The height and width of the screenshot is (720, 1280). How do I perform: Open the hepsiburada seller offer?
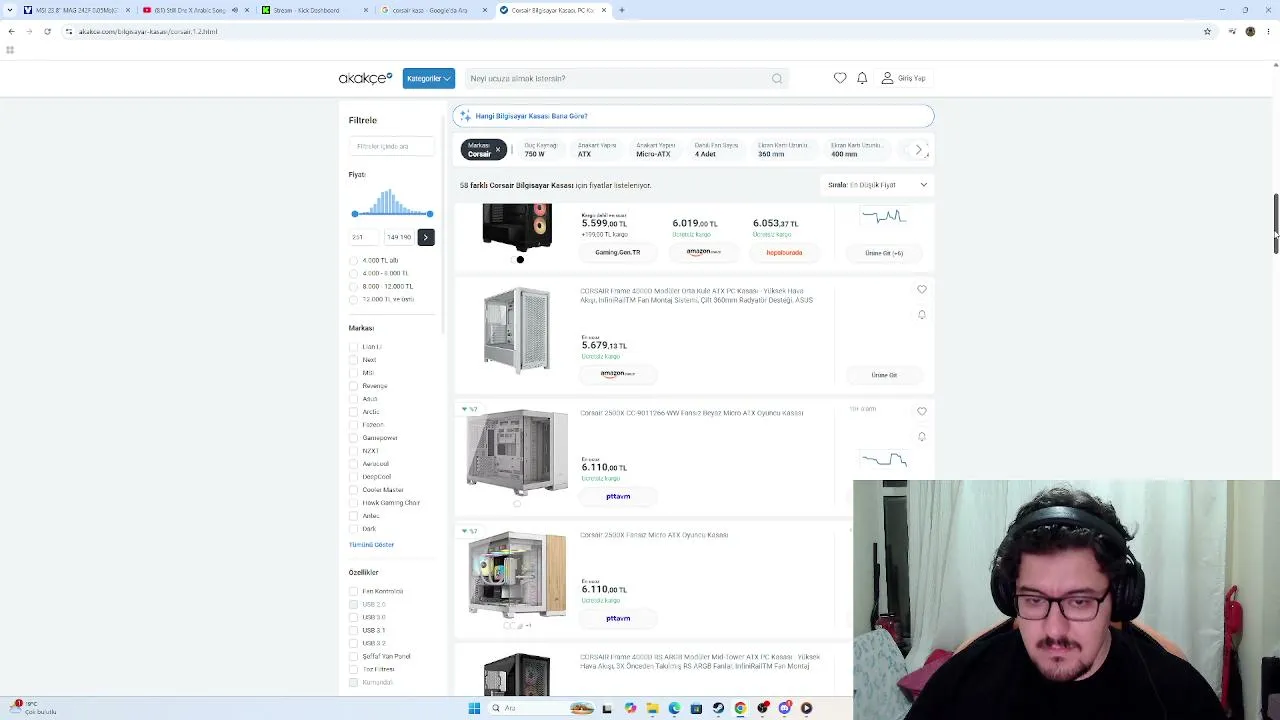(x=784, y=252)
